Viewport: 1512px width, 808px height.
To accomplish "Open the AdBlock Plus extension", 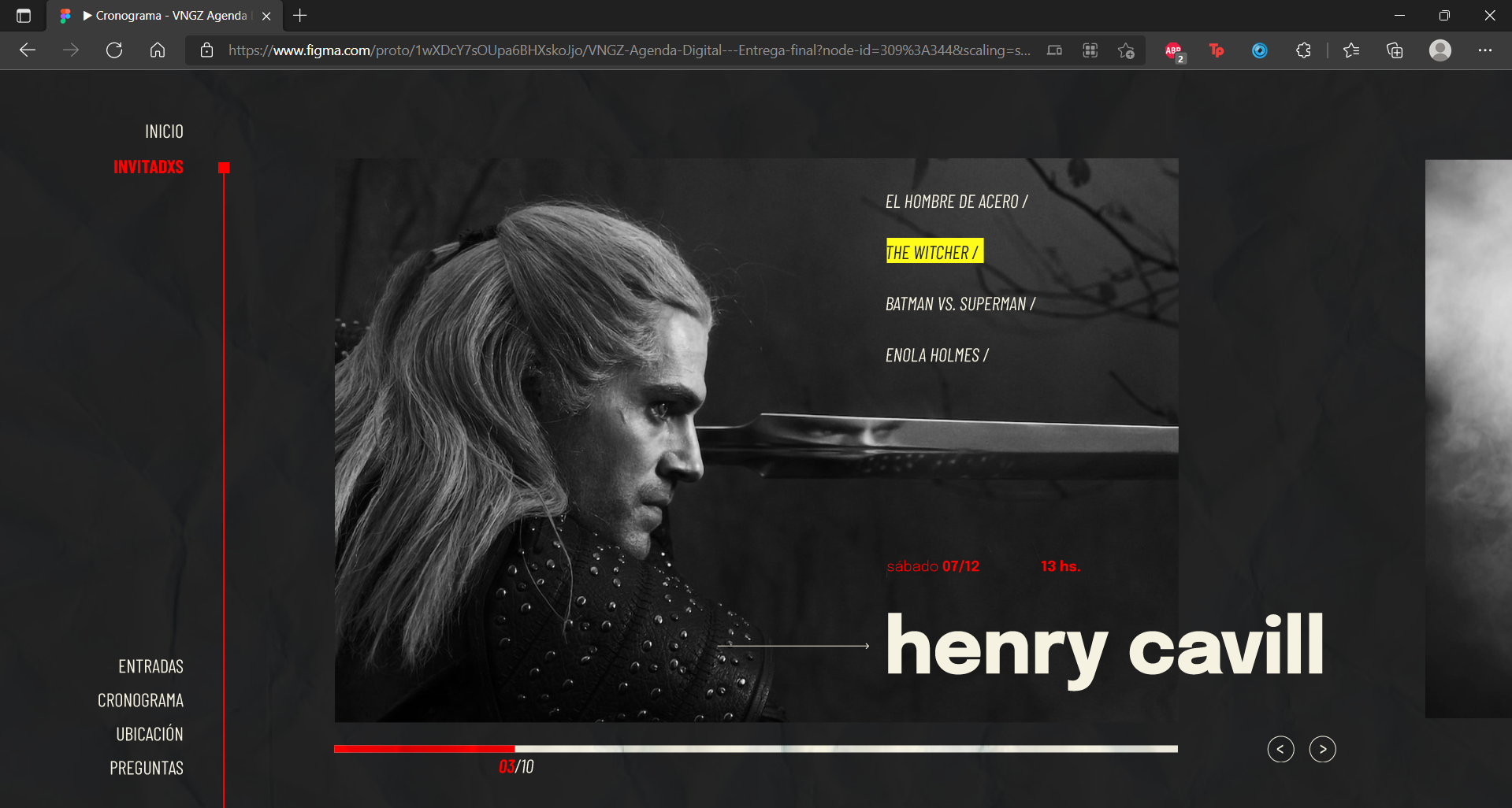I will 1174,51.
